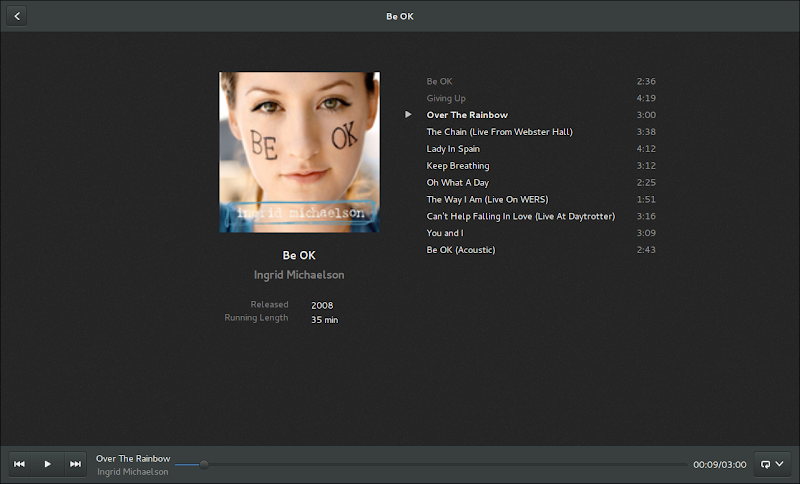Click the duration '1:51' of The Way I Am
The image size is (800, 484).
646,199
